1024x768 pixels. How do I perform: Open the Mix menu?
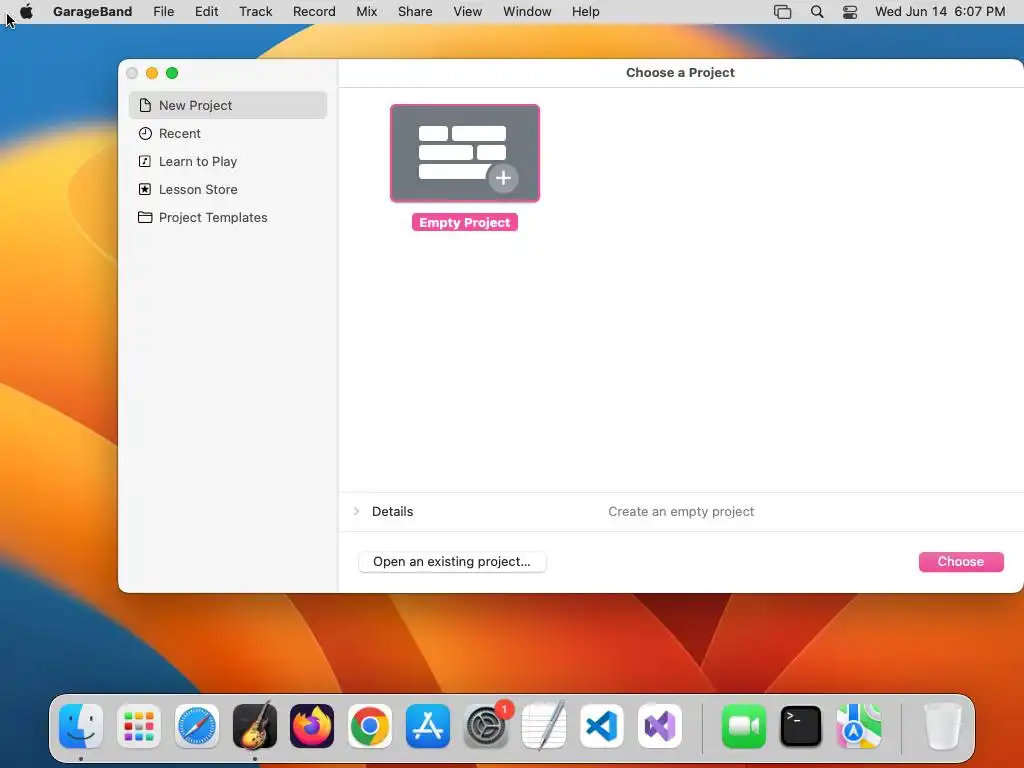(366, 12)
